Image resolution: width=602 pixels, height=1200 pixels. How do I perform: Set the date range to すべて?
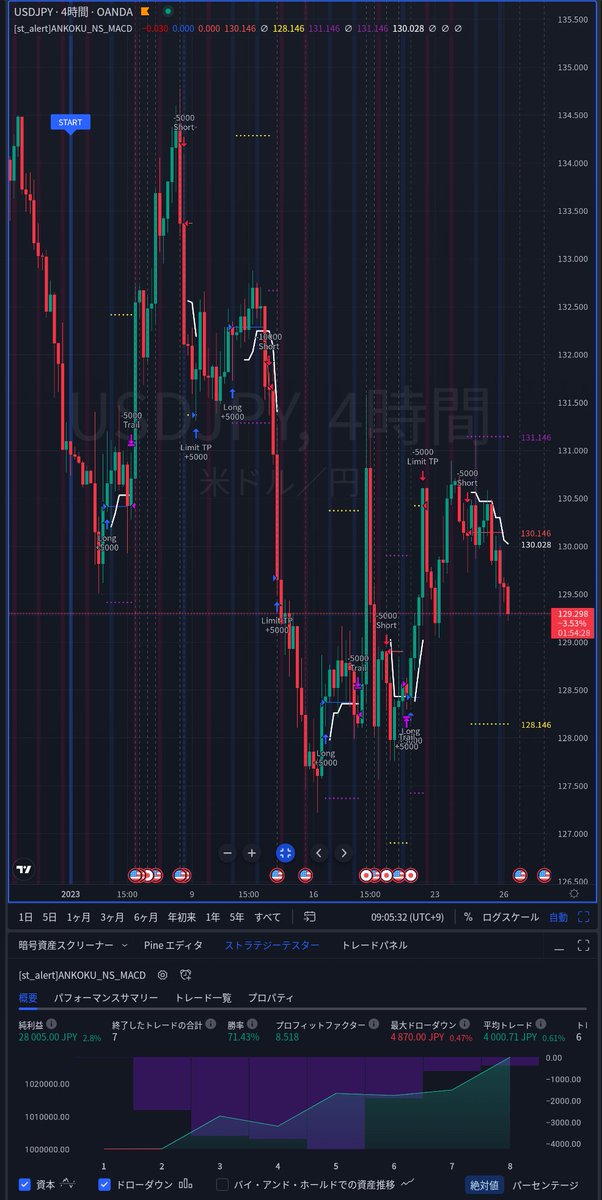[x=268, y=917]
